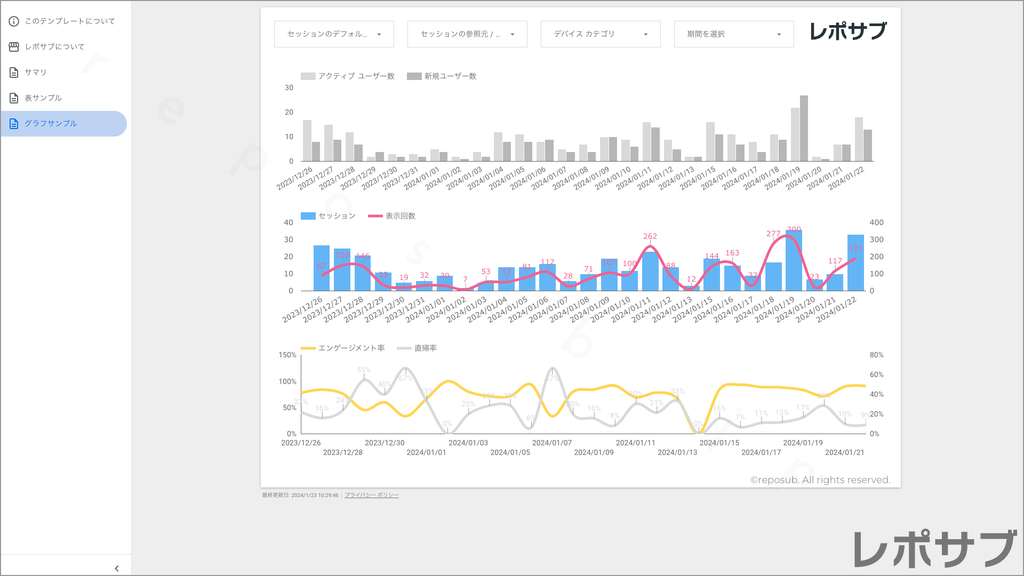This screenshot has width=1024, height=576.
Task: Expand the デバイス カテゴリ dropdown
Action: point(600,34)
